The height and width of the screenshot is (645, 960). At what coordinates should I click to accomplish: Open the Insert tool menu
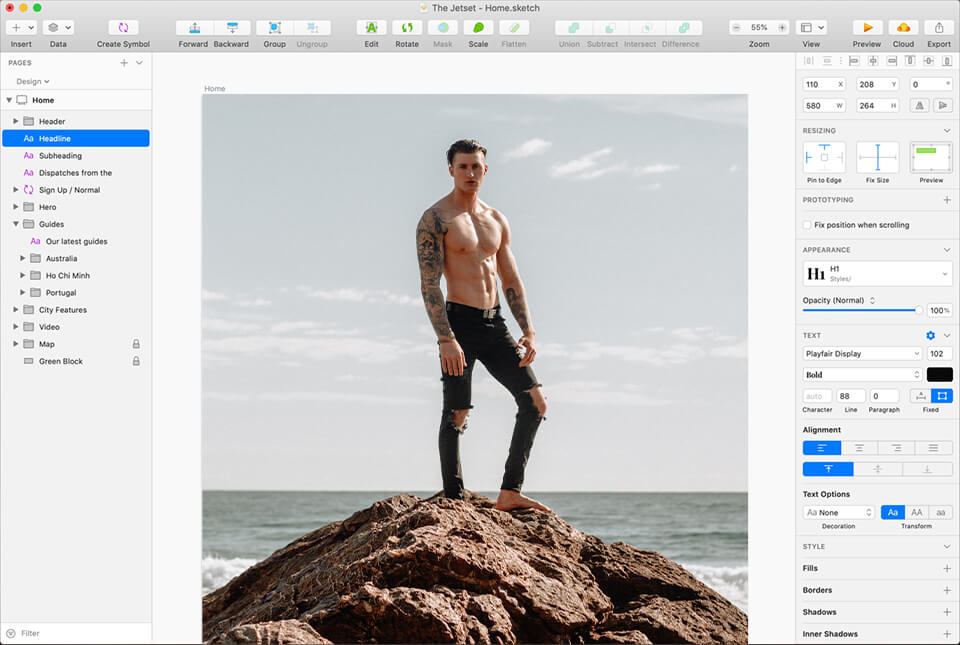point(21,28)
